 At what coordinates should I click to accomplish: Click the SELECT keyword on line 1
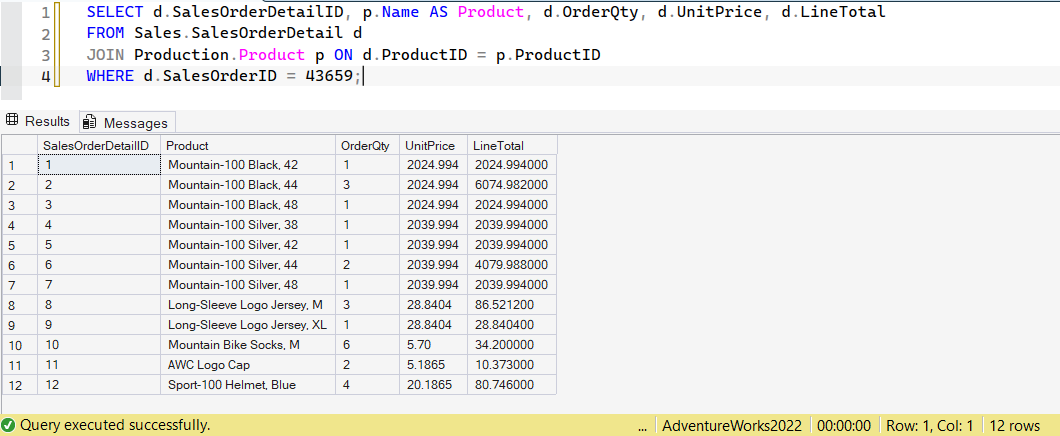[x=115, y=11]
